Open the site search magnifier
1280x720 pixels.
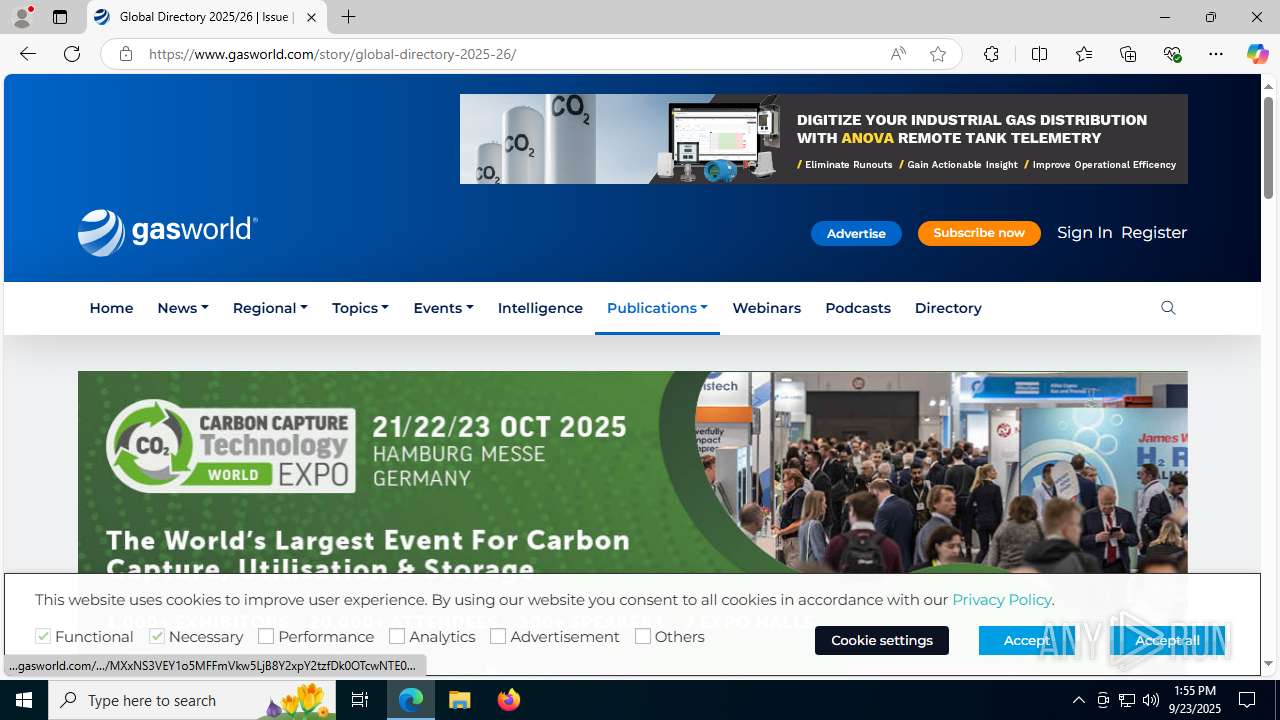(x=1168, y=308)
